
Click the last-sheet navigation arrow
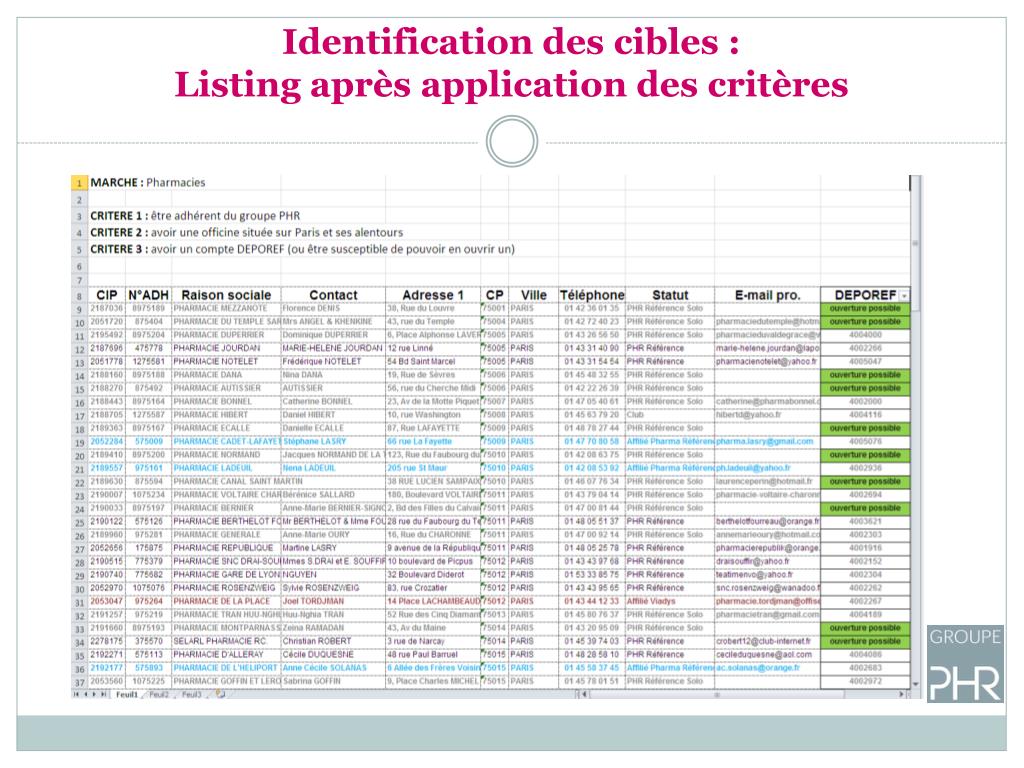click(104, 695)
